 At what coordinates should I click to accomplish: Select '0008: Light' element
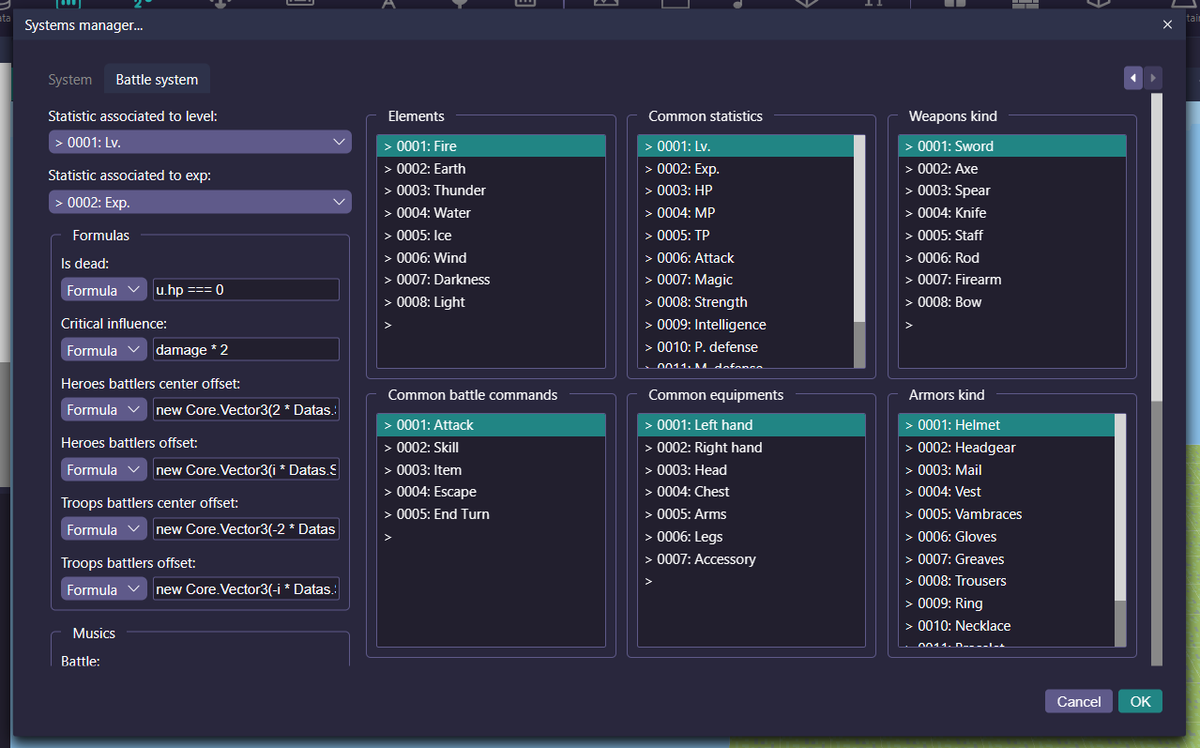click(491, 302)
